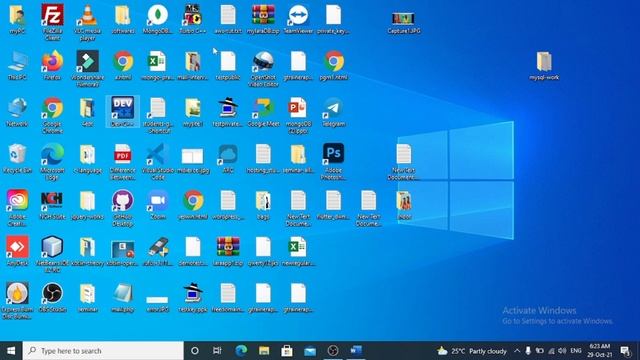Select the seminar folder icon

pyautogui.click(x=87, y=294)
